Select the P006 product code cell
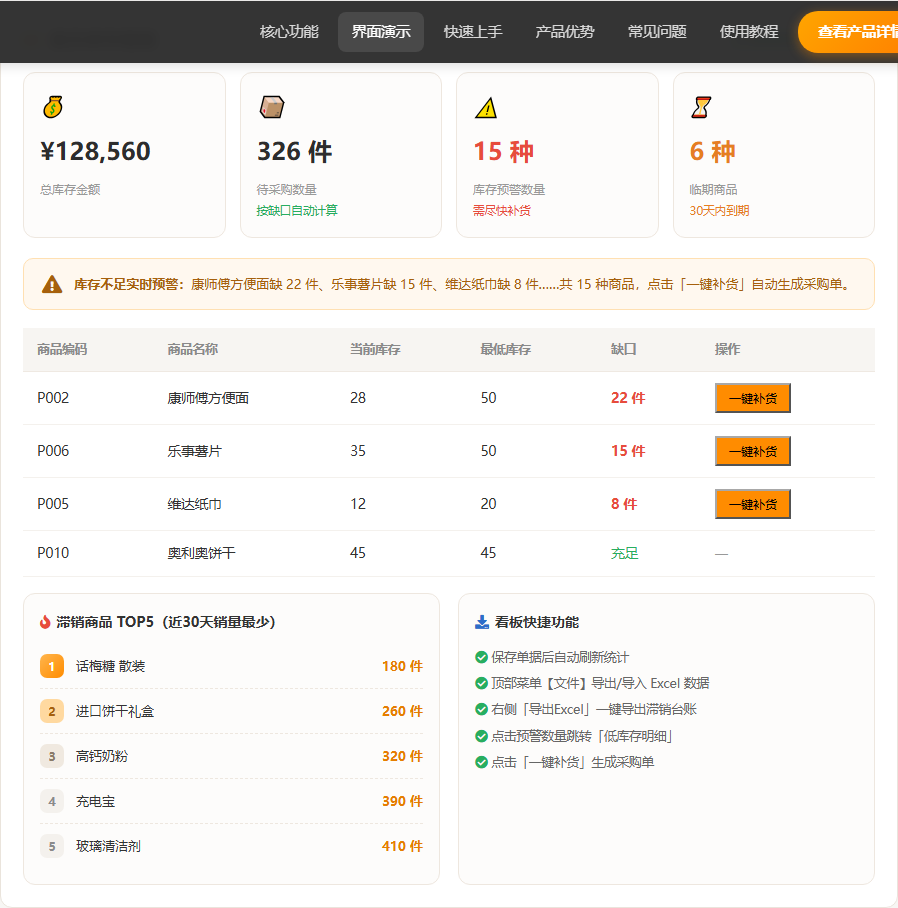The width and height of the screenshot is (898, 908). pyautogui.click(x=53, y=451)
